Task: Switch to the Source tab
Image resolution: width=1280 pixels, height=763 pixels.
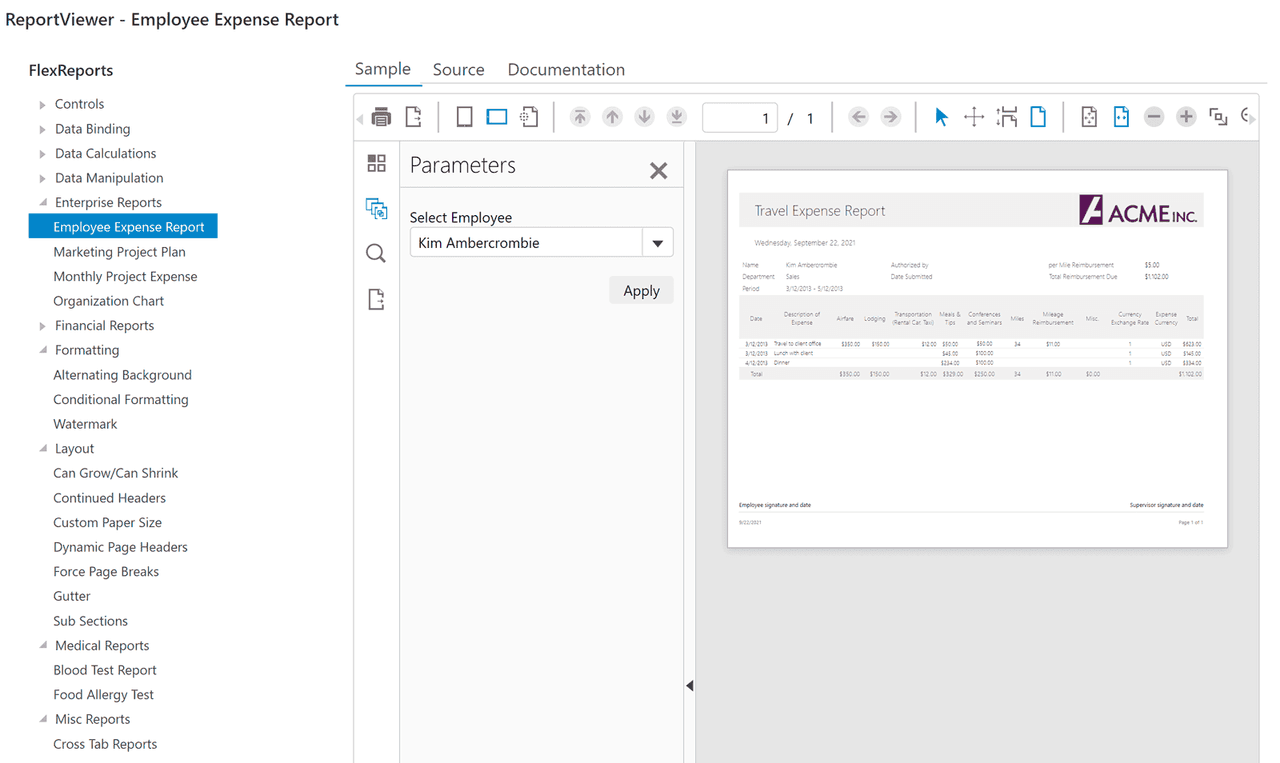Action: [459, 70]
